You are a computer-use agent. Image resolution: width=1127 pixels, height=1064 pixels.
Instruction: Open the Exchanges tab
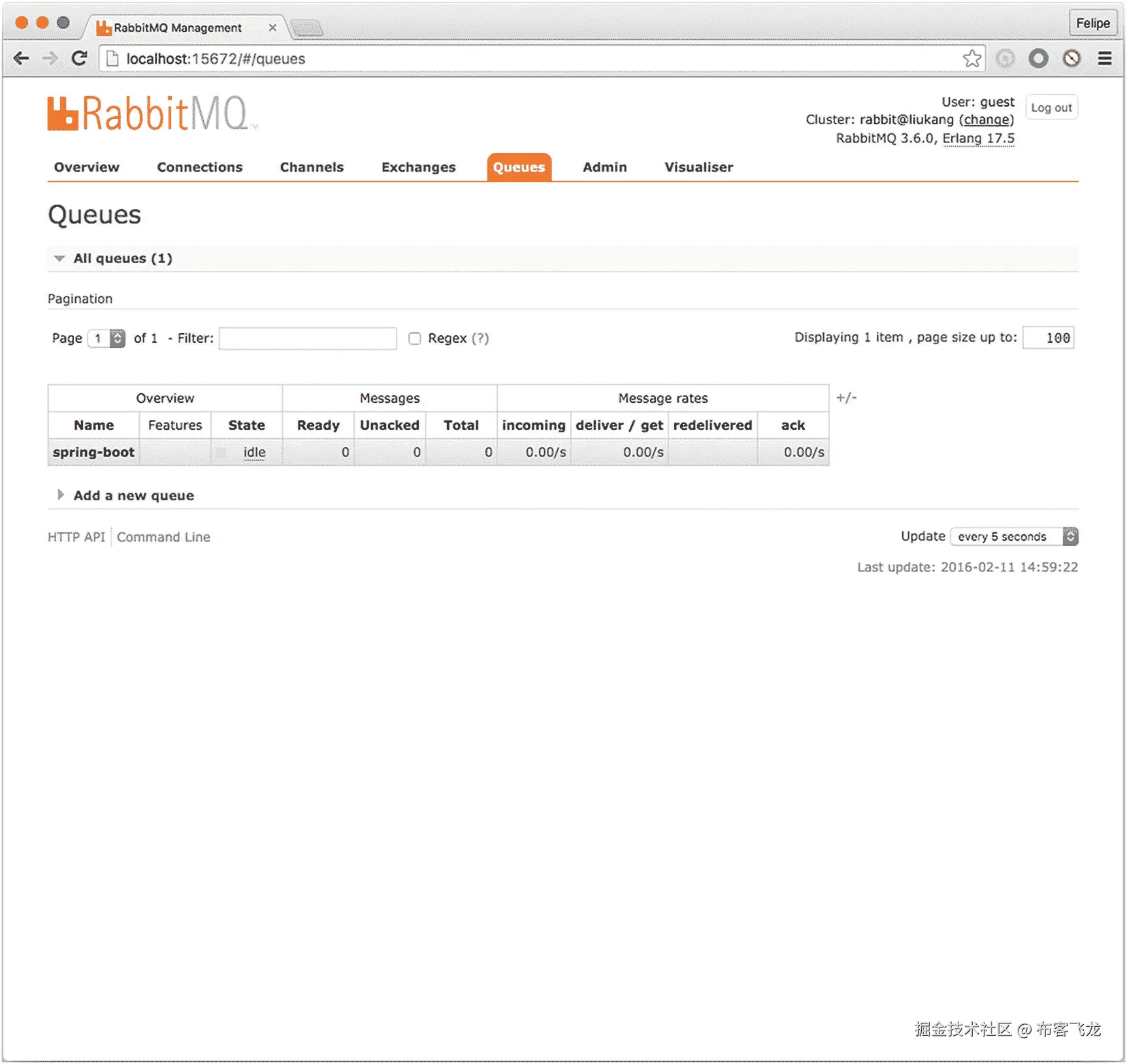(x=419, y=167)
